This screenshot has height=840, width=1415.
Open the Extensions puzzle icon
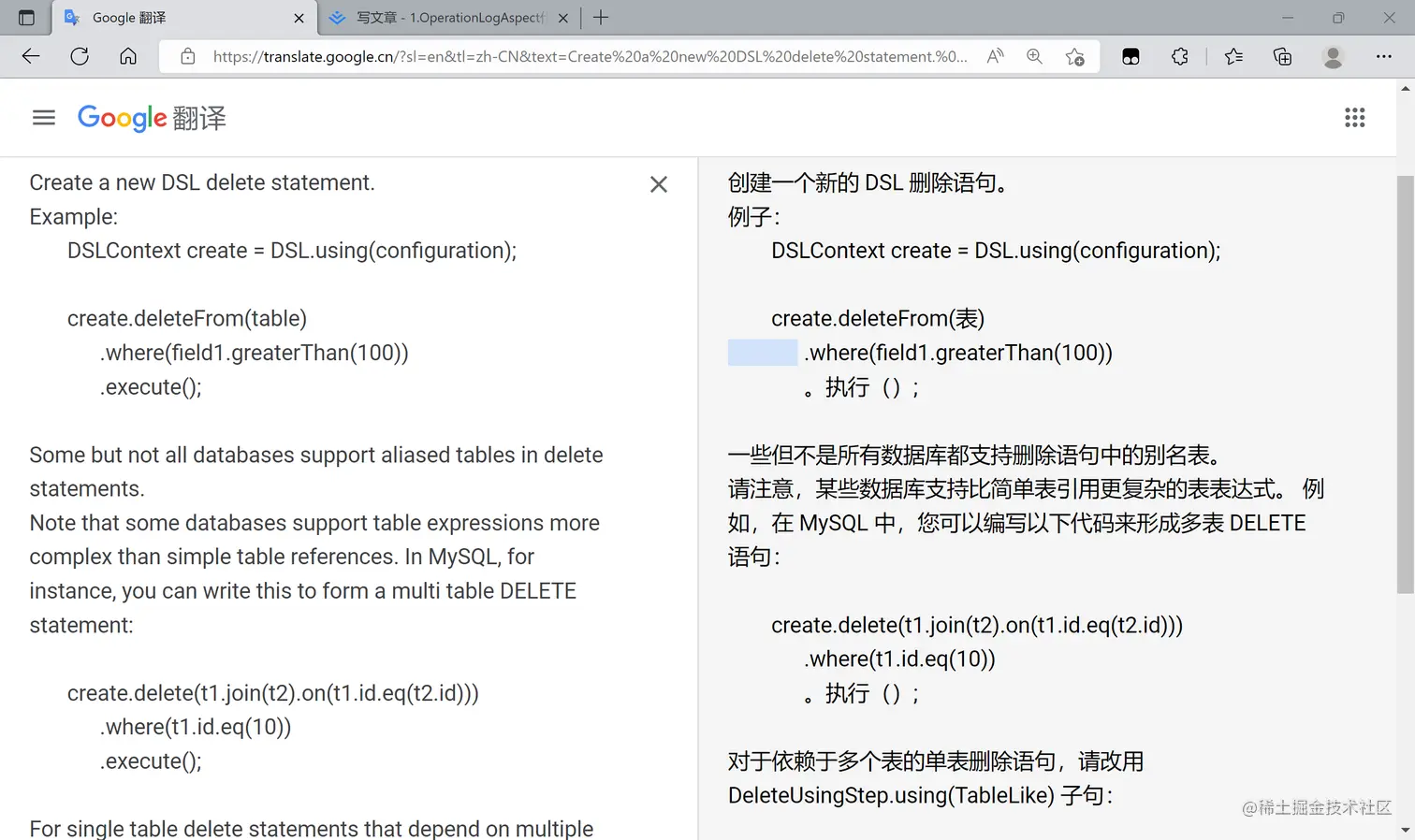click(x=1180, y=56)
